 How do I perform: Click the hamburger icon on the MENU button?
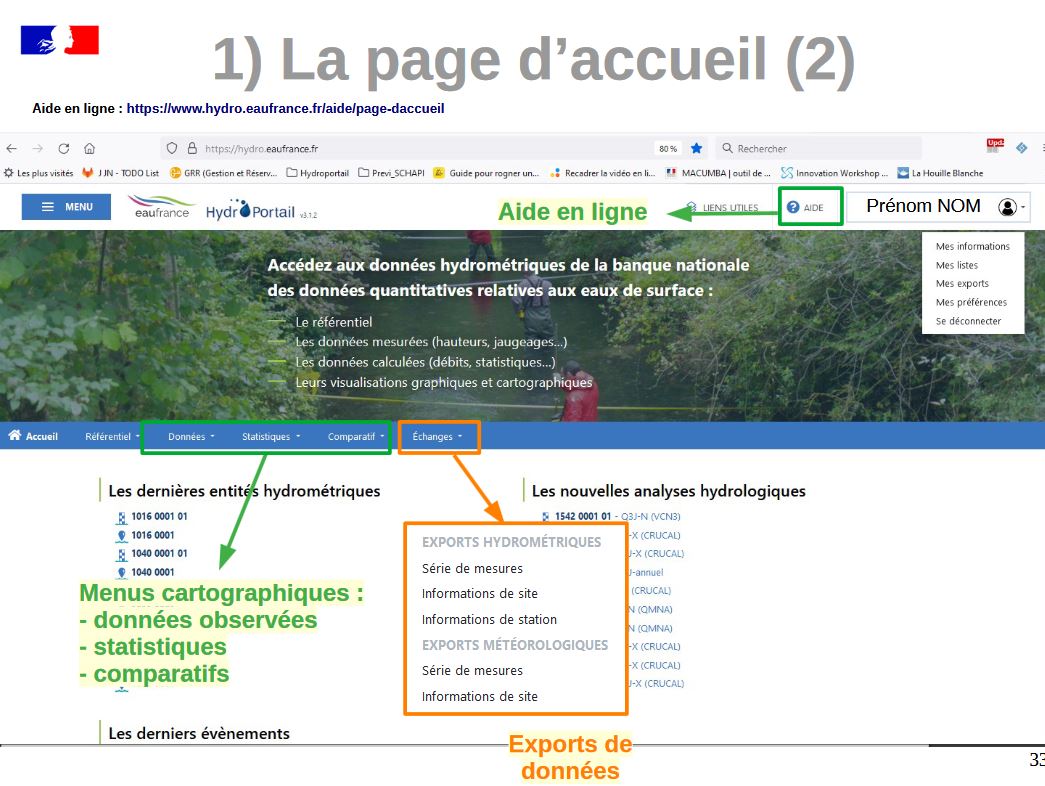click(x=48, y=207)
